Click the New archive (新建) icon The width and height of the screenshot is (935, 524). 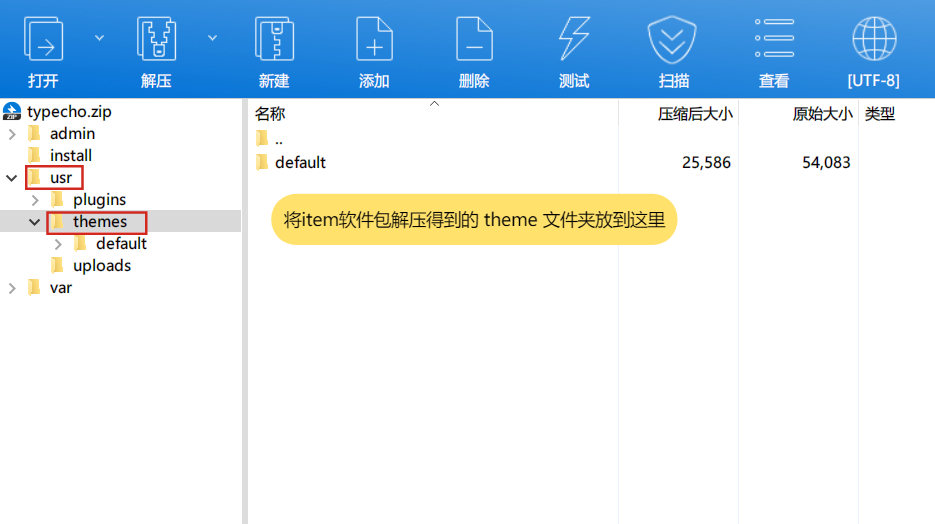[273, 40]
